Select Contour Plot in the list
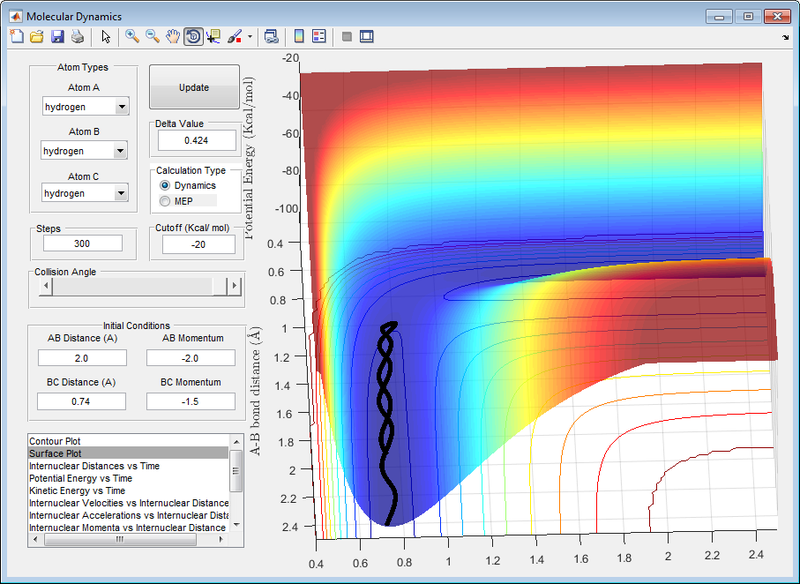The image size is (800, 584). [128, 441]
